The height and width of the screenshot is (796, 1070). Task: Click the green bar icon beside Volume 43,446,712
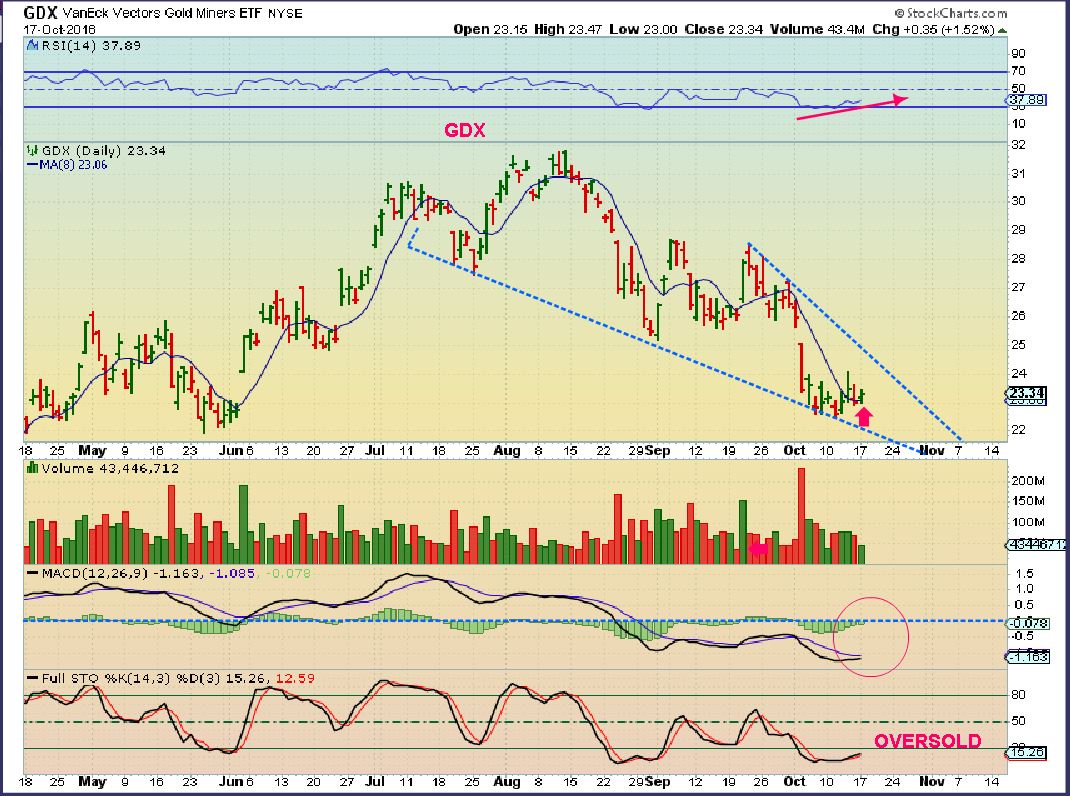(32, 468)
